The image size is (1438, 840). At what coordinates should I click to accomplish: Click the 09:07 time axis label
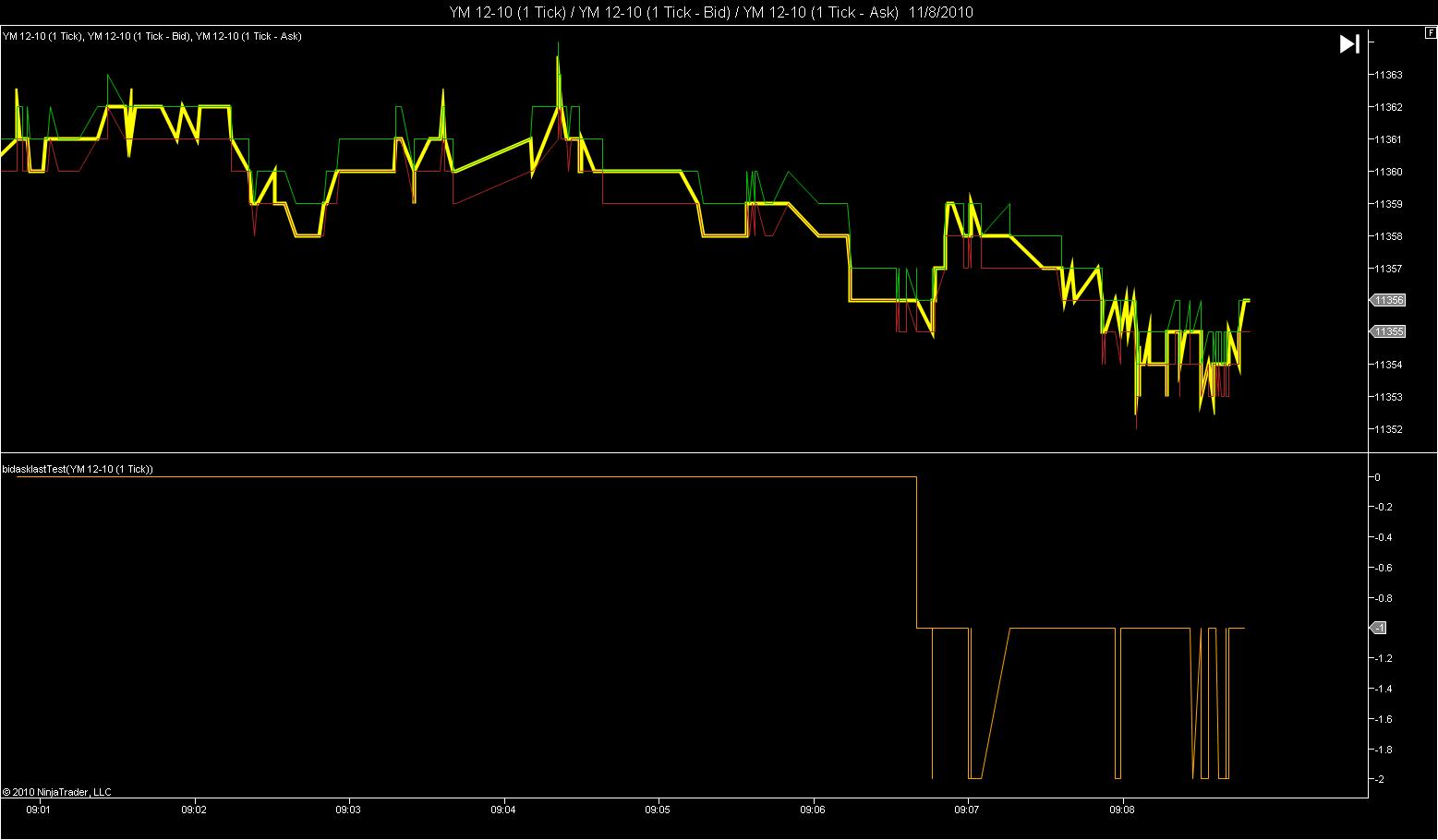pyautogui.click(x=967, y=810)
